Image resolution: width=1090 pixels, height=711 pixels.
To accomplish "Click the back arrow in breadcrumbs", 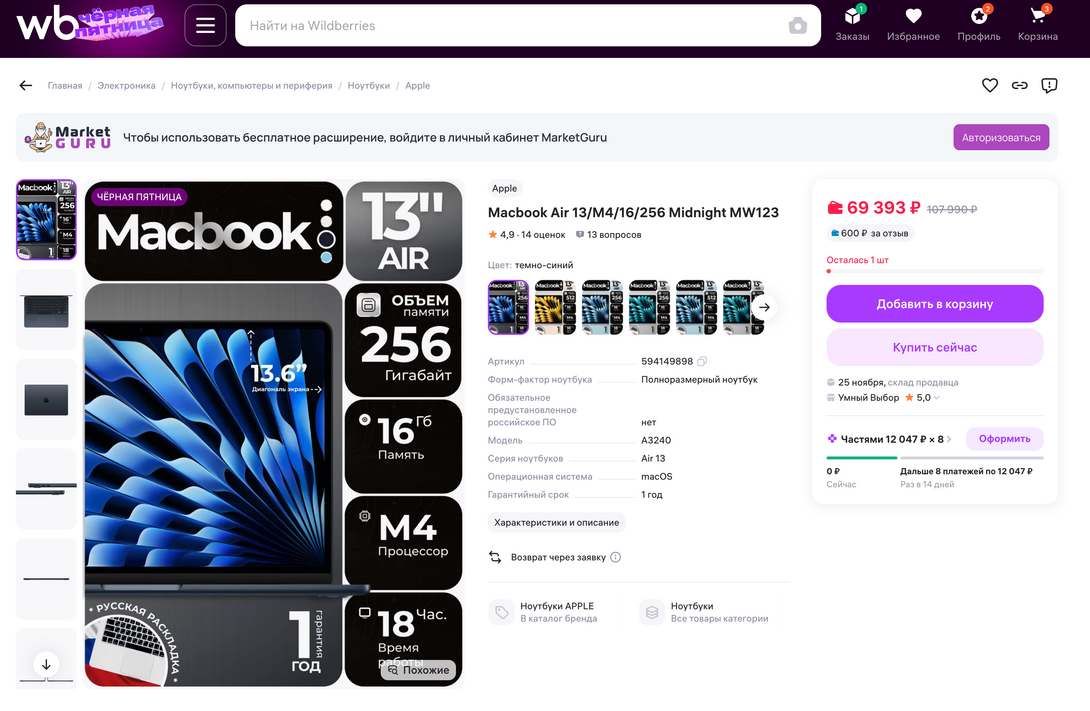I will [x=26, y=86].
